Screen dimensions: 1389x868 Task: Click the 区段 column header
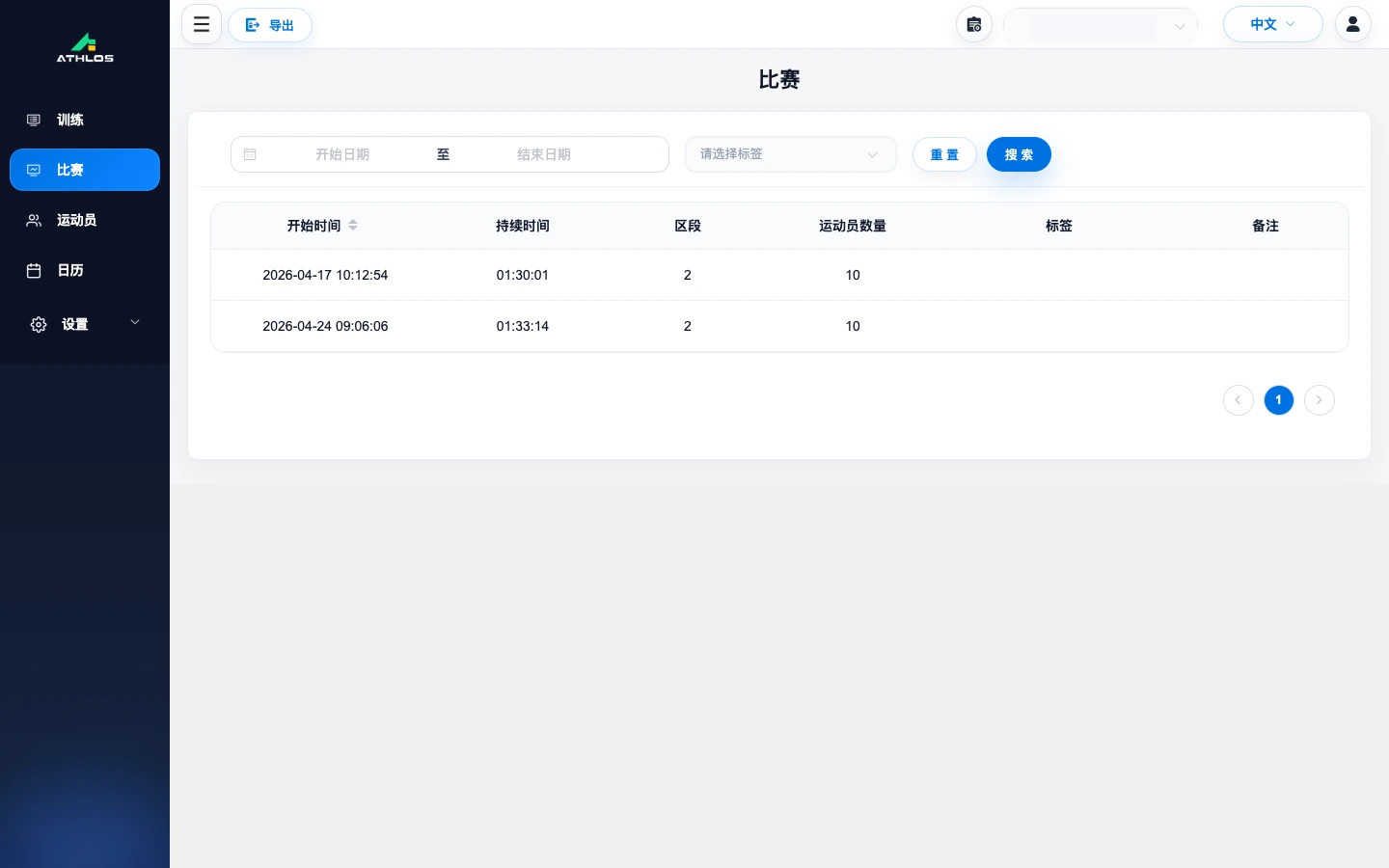[x=688, y=226]
